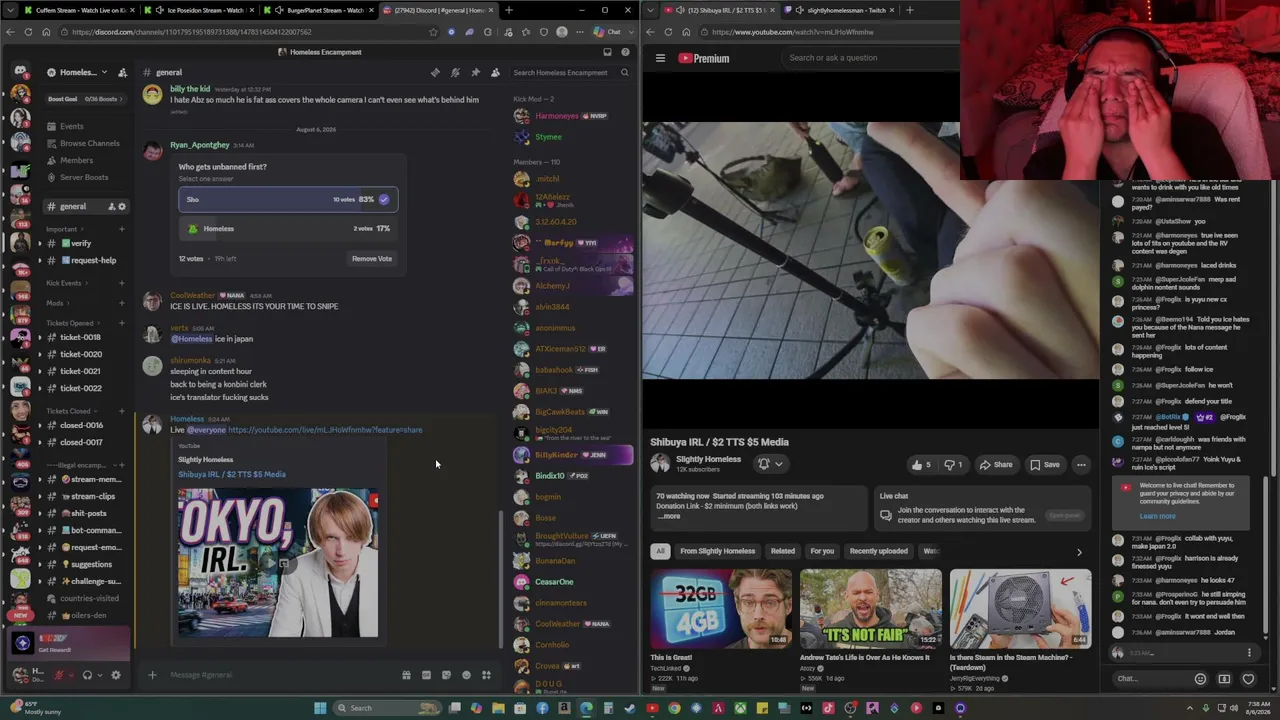Click the youtube.com live link in Homeless's message
Viewport: 1280px width, 720px height.
[x=325, y=430]
